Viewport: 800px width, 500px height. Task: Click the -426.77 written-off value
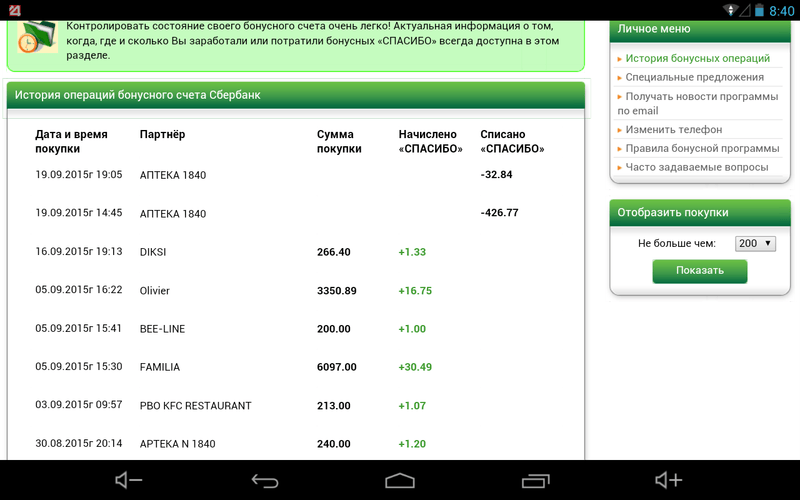[x=499, y=213]
